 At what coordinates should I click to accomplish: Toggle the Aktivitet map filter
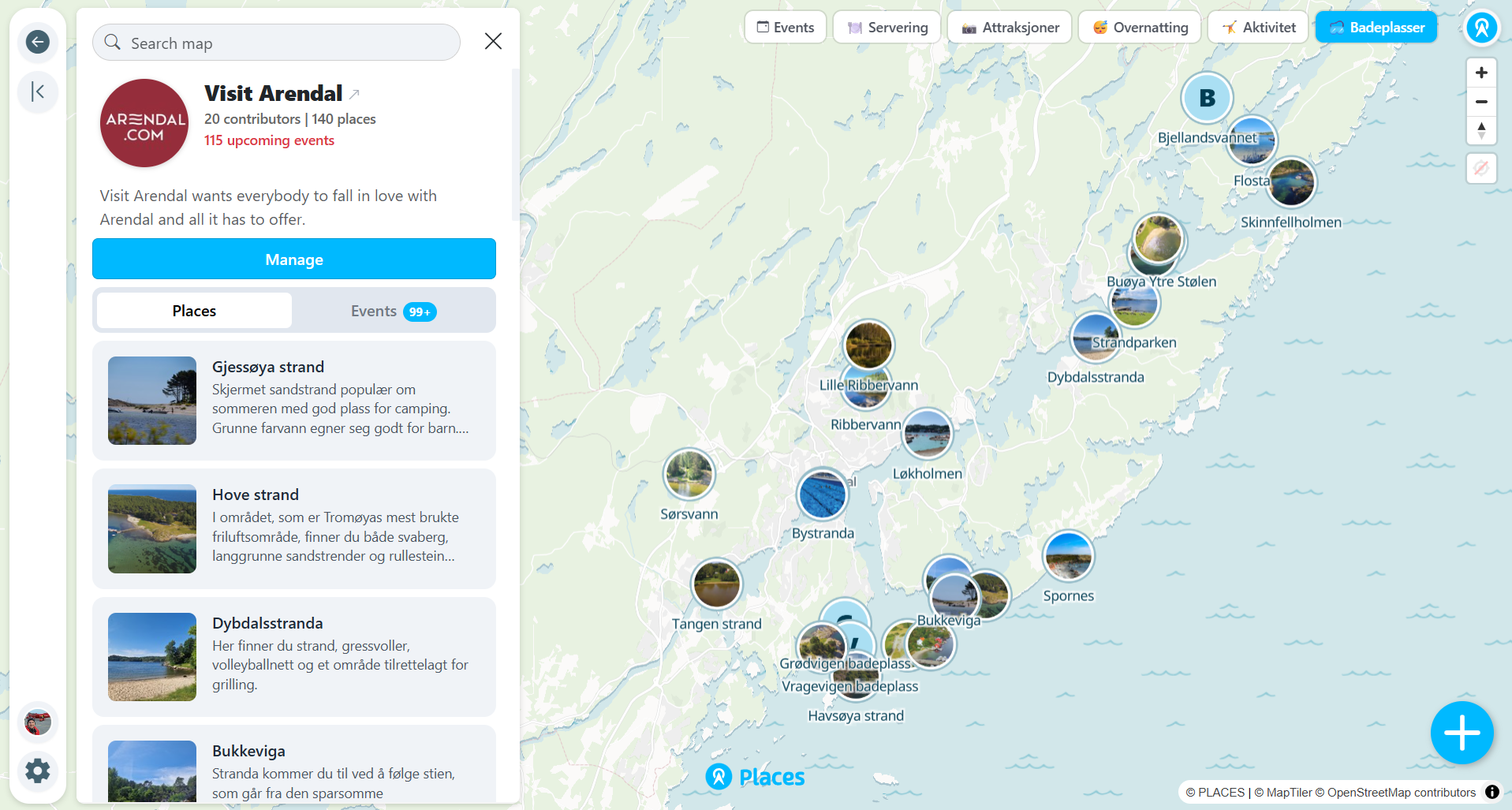(x=1258, y=28)
